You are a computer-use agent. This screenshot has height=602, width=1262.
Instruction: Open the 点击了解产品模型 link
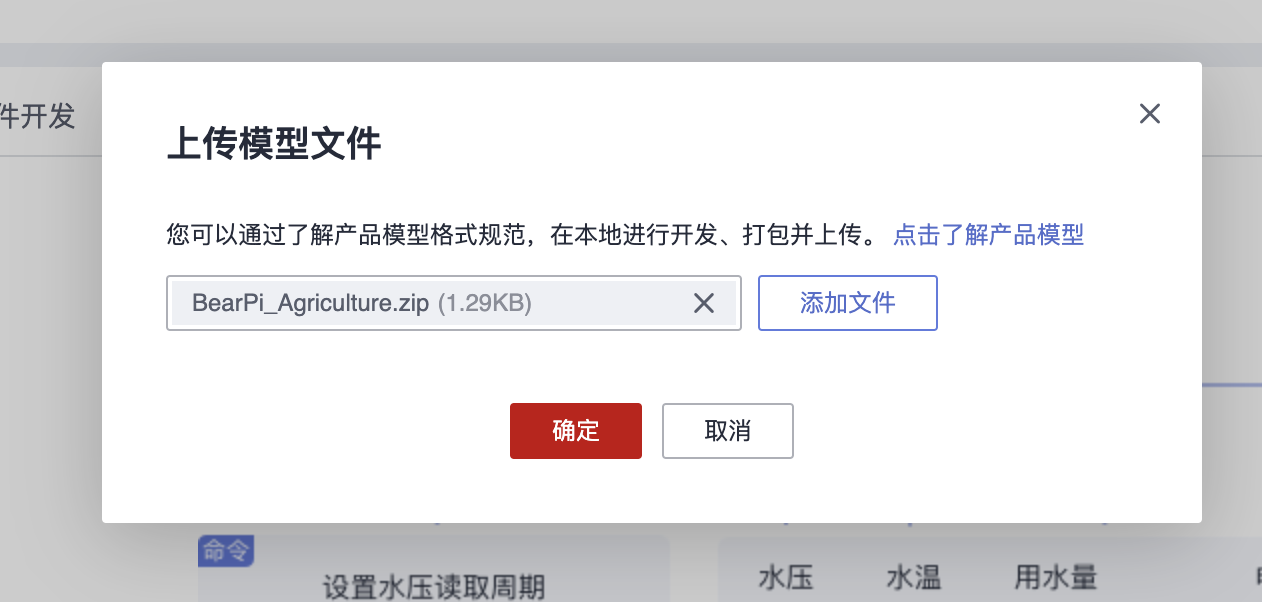(x=988, y=235)
